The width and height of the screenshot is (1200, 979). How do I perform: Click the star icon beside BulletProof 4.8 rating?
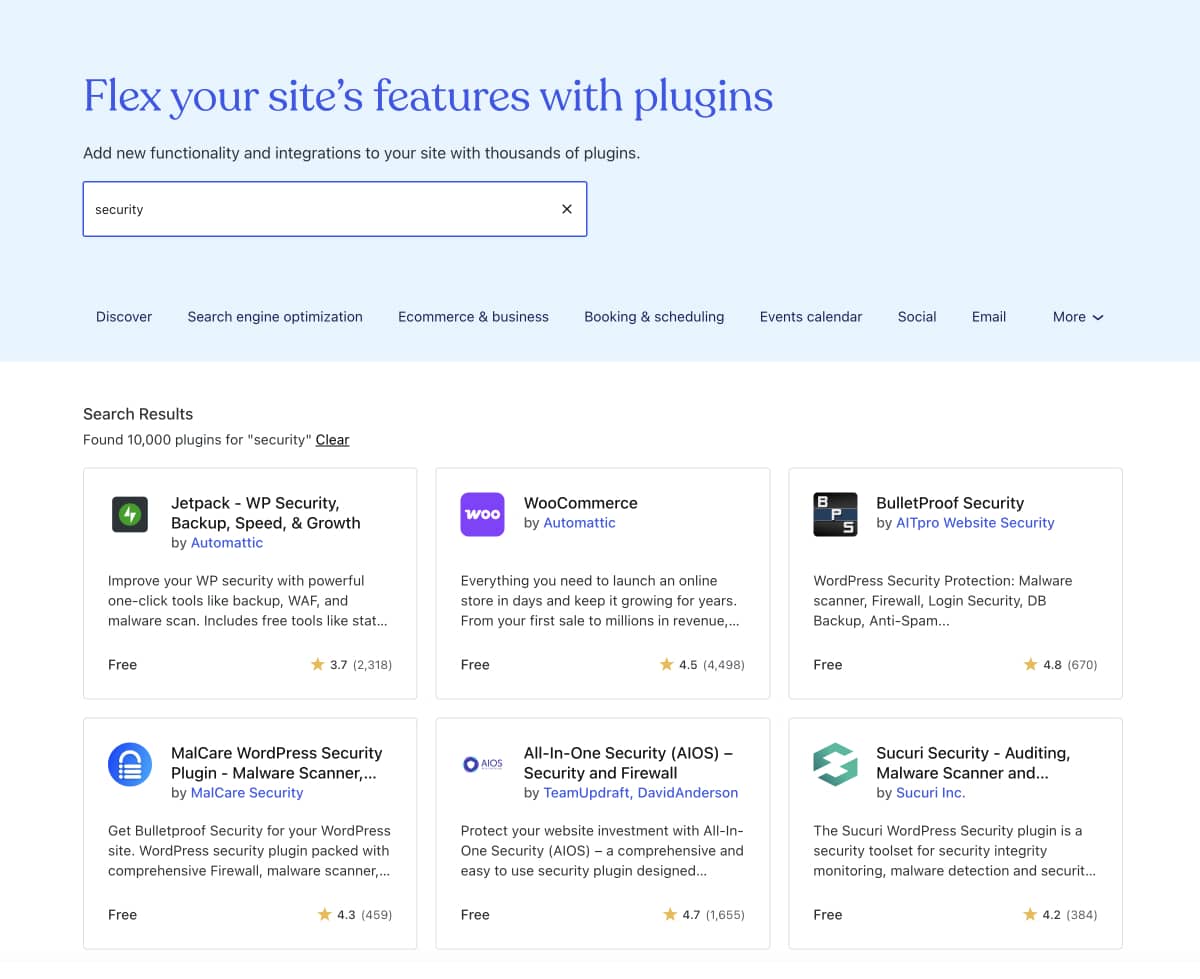point(1031,664)
